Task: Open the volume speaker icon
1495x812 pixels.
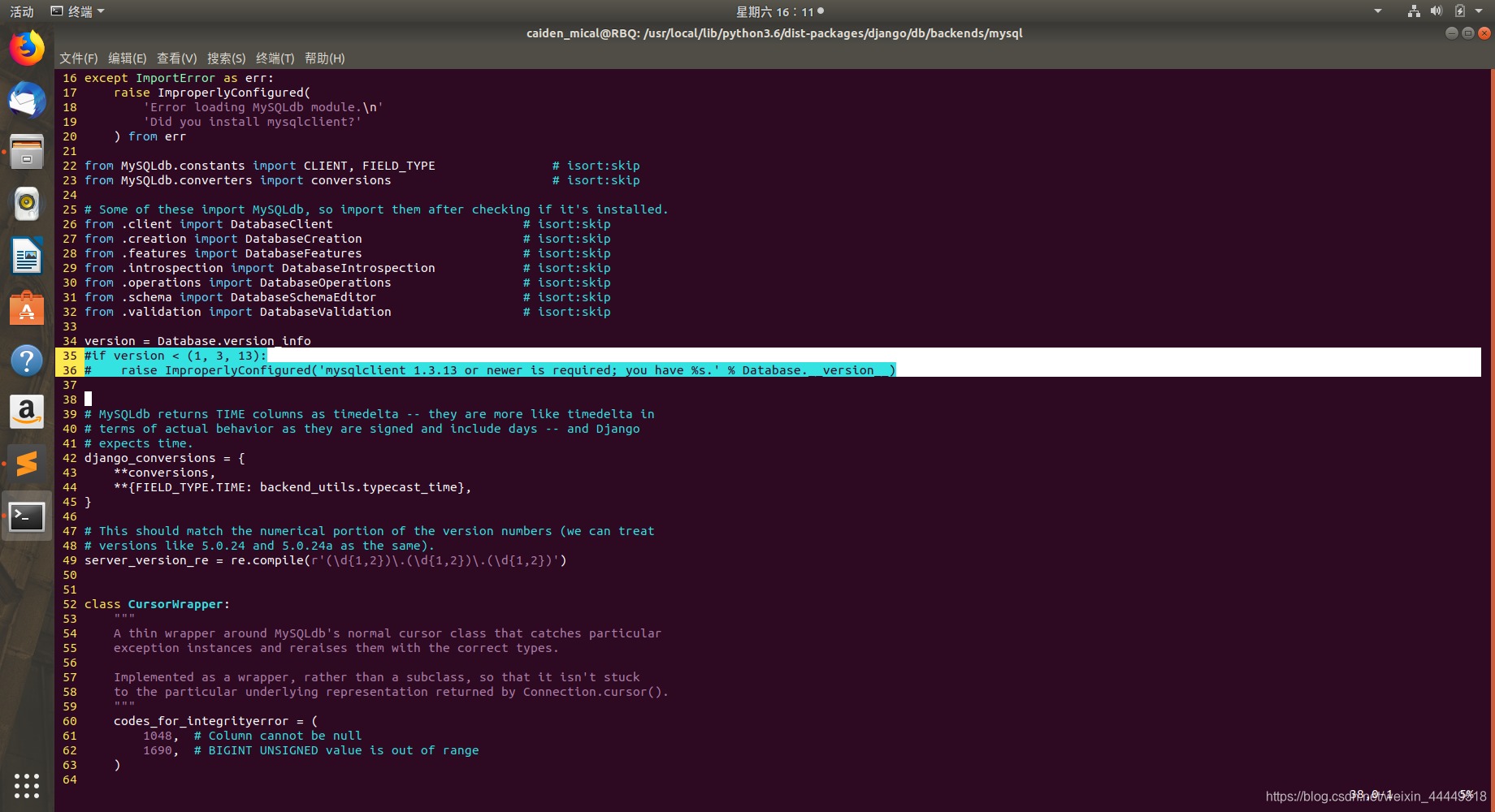Action: pyautogui.click(x=1436, y=11)
